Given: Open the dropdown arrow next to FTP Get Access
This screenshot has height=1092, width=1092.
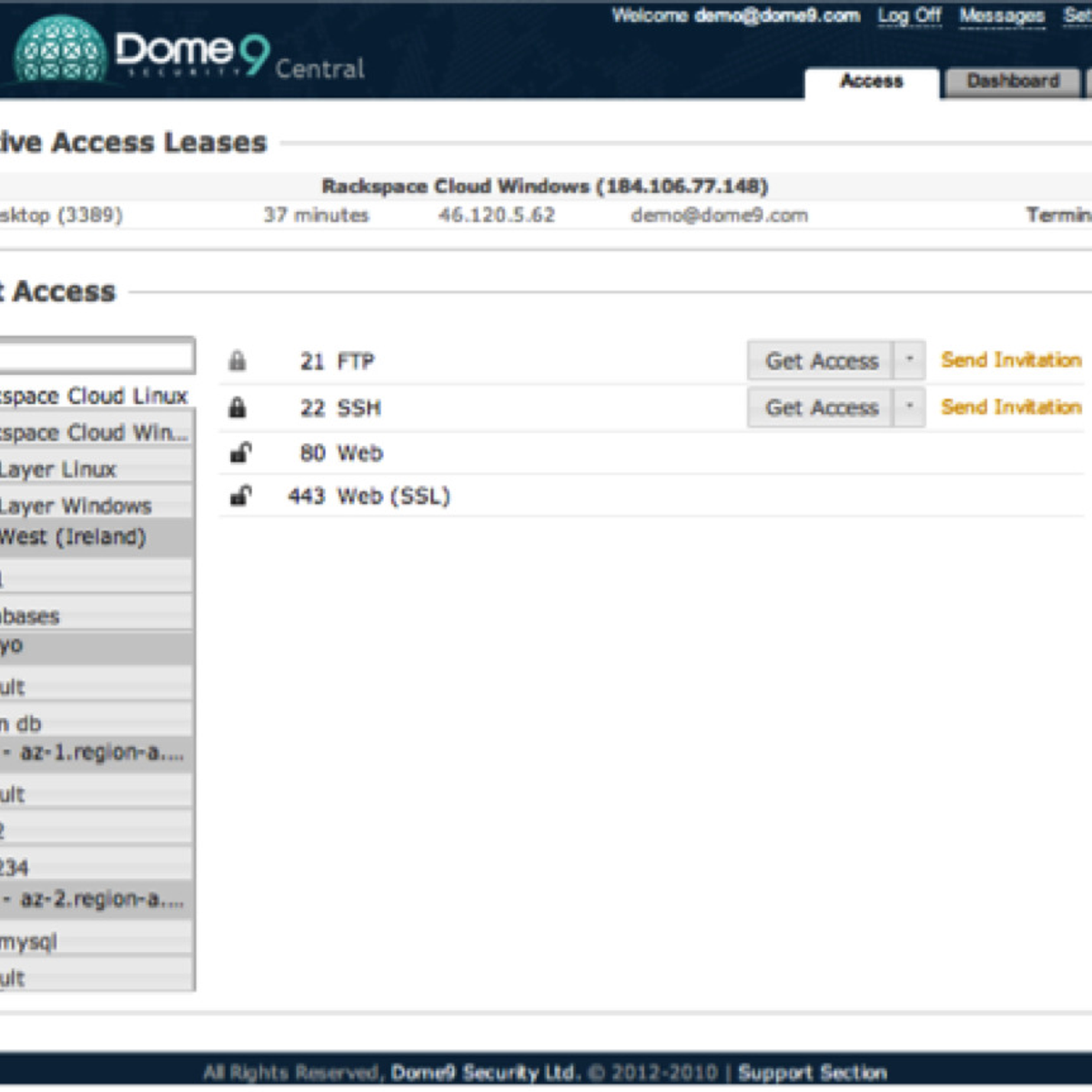Looking at the screenshot, I should (x=909, y=360).
